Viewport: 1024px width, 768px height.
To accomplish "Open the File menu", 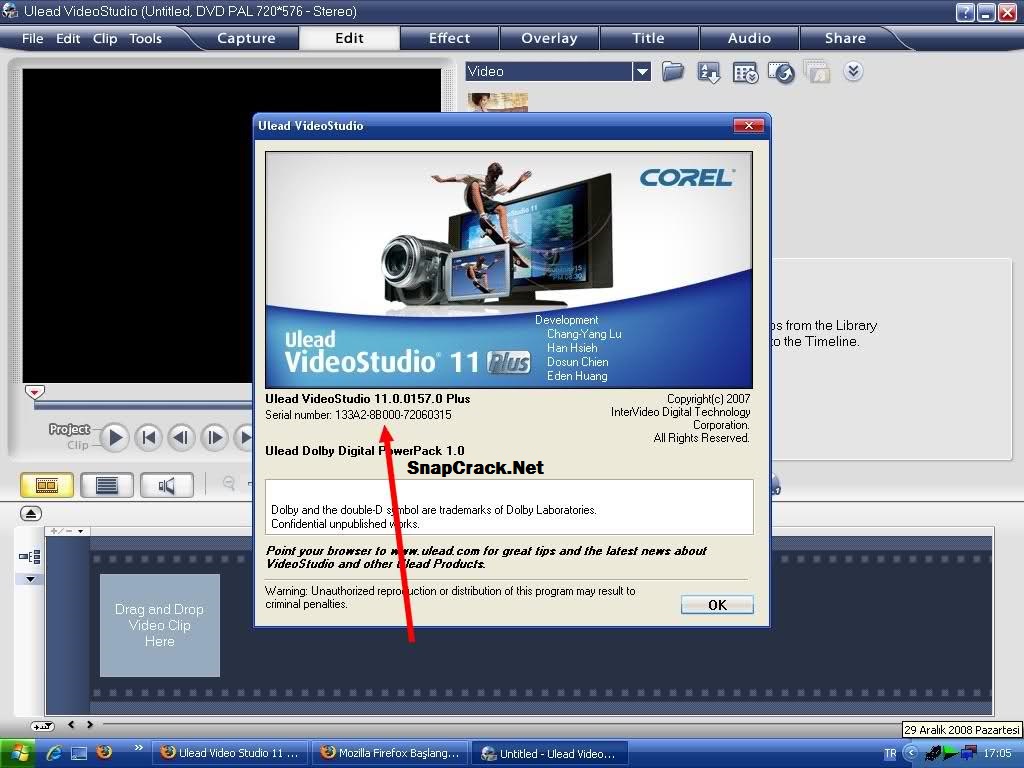I will click(33, 39).
